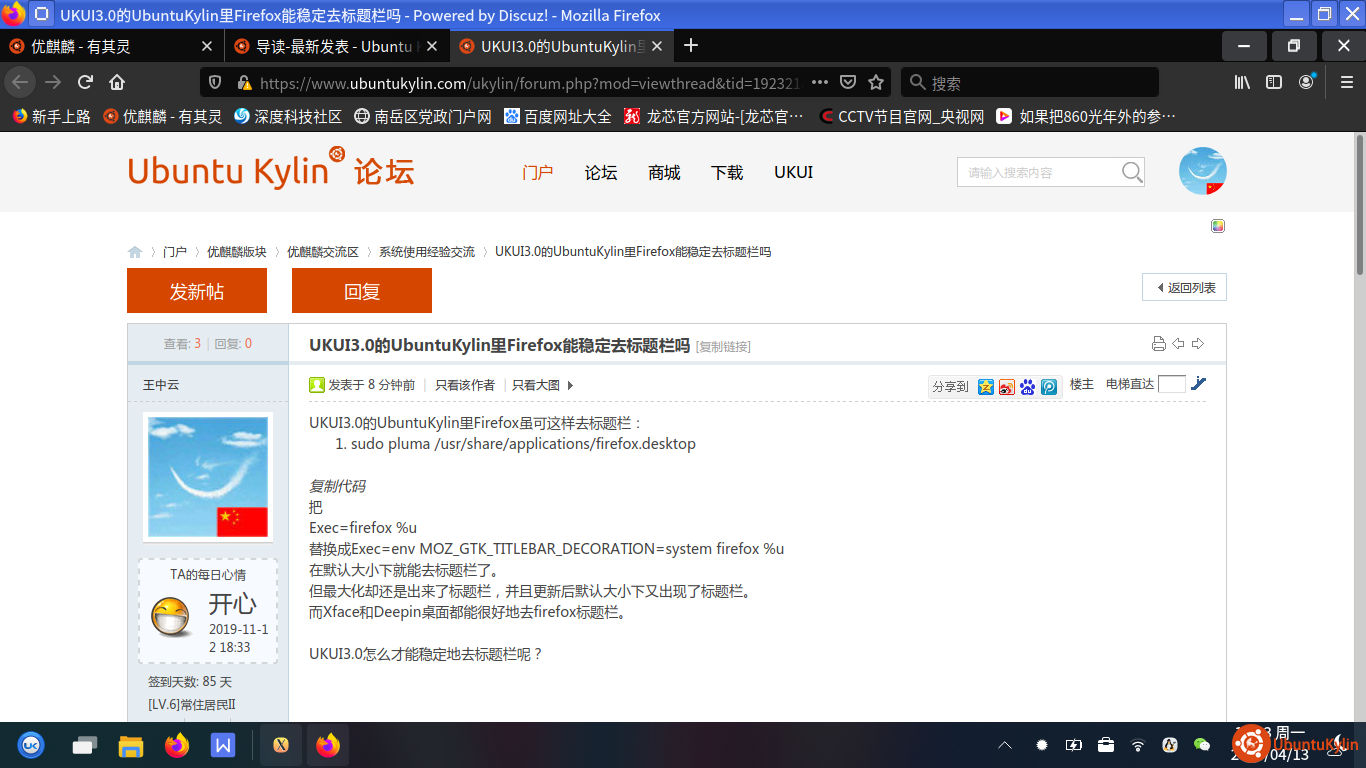Click the author avatar thumbnail image
Viewport: 1366px width, 768px height.
(208, 477)
